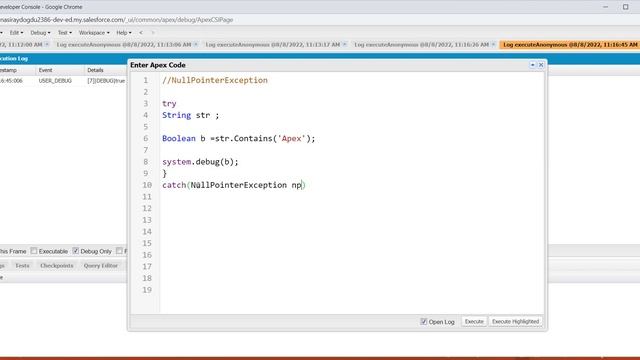Click the closing brace on line 9

[x=164, y=173]
